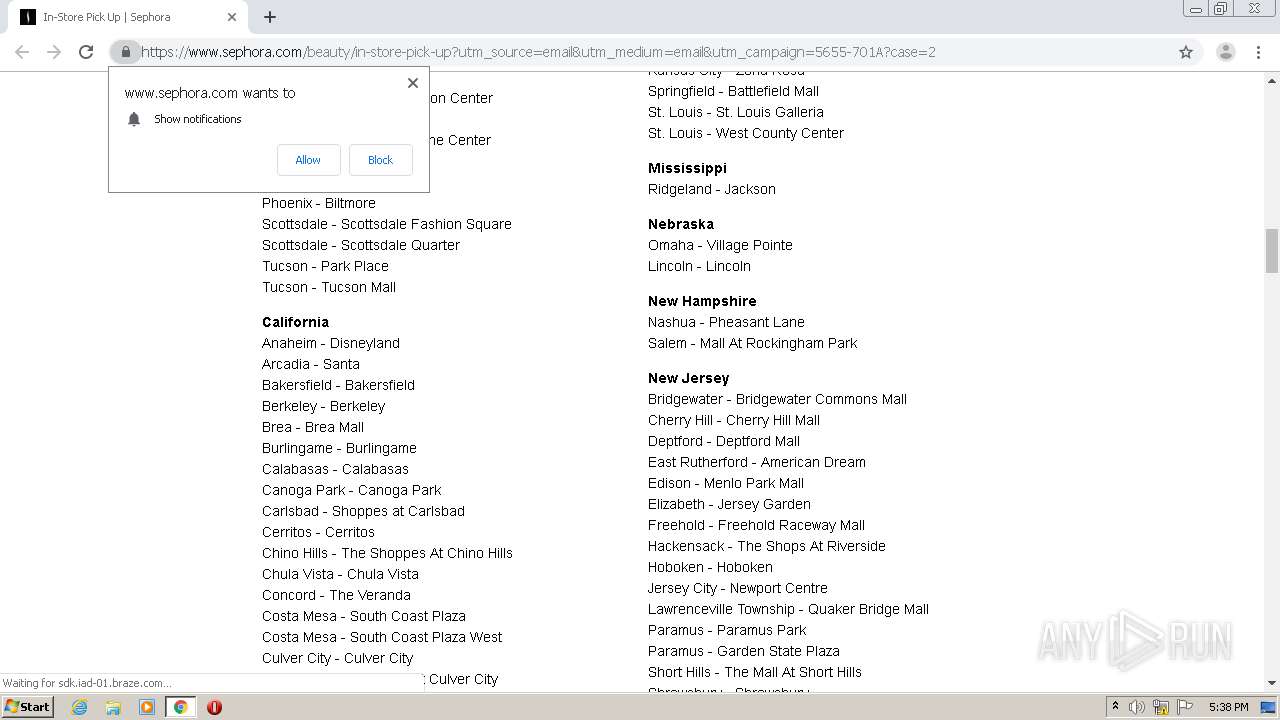Image resolution: width=1280 pixels, height=720 pixels.
Task: Click 'Tucson - Tucson Mall'
Action: (x=329, y=287)
